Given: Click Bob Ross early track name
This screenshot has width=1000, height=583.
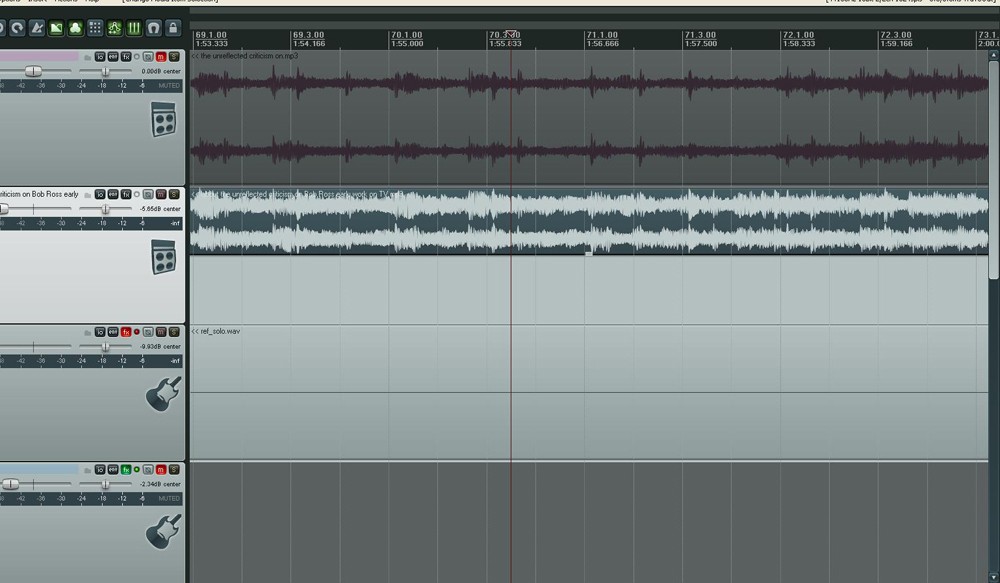Looking at the screenshot, I should pos(39,194).
